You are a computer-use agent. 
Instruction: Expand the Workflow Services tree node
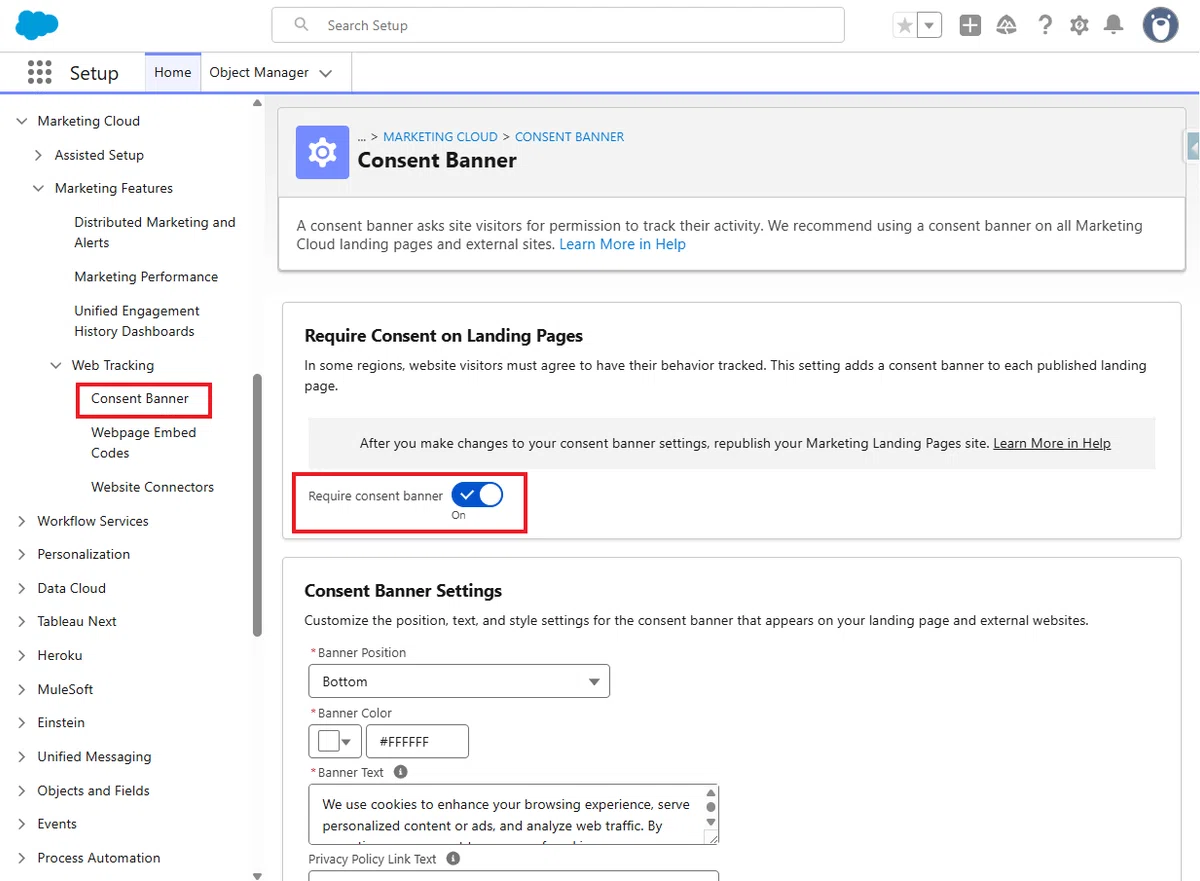tap(22, 521)
